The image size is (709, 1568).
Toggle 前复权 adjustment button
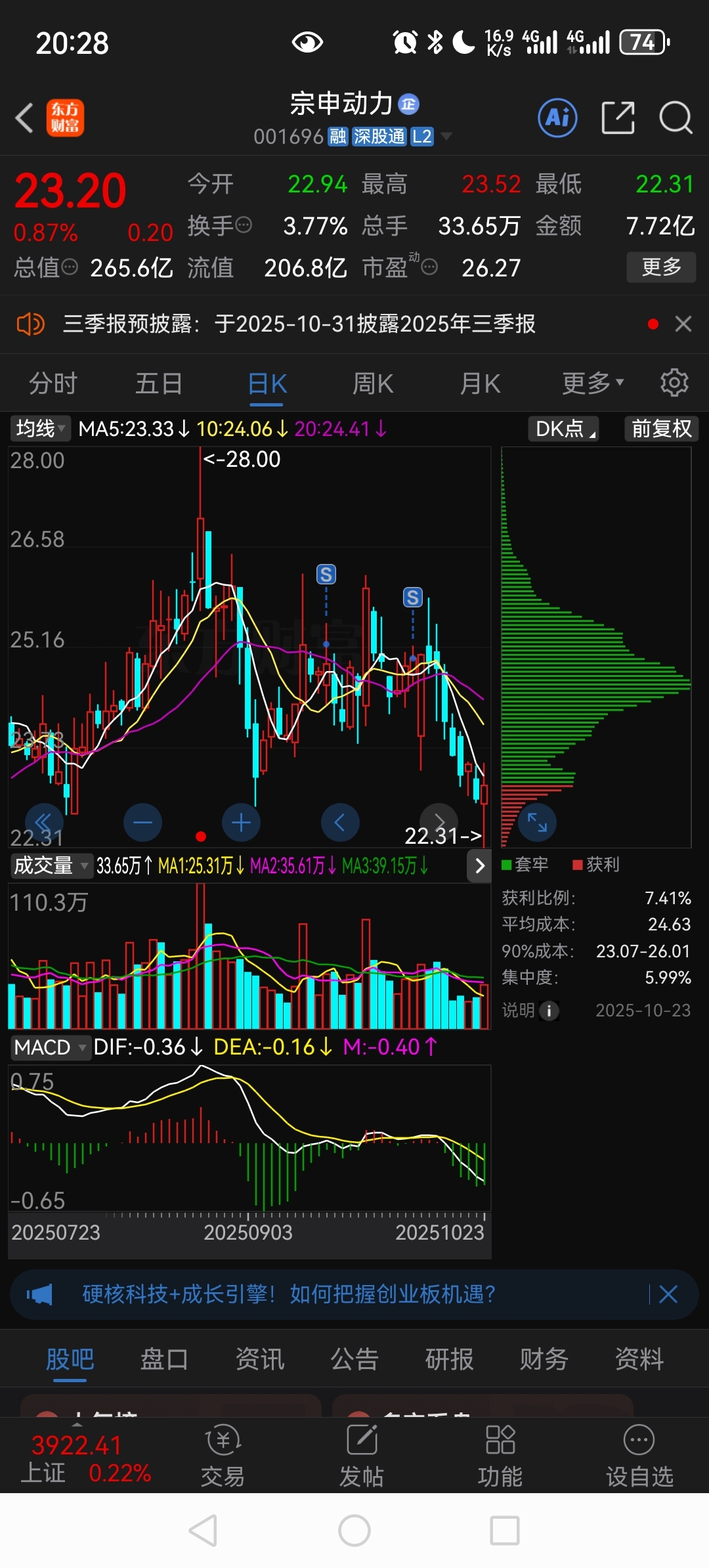coord(661,429)
